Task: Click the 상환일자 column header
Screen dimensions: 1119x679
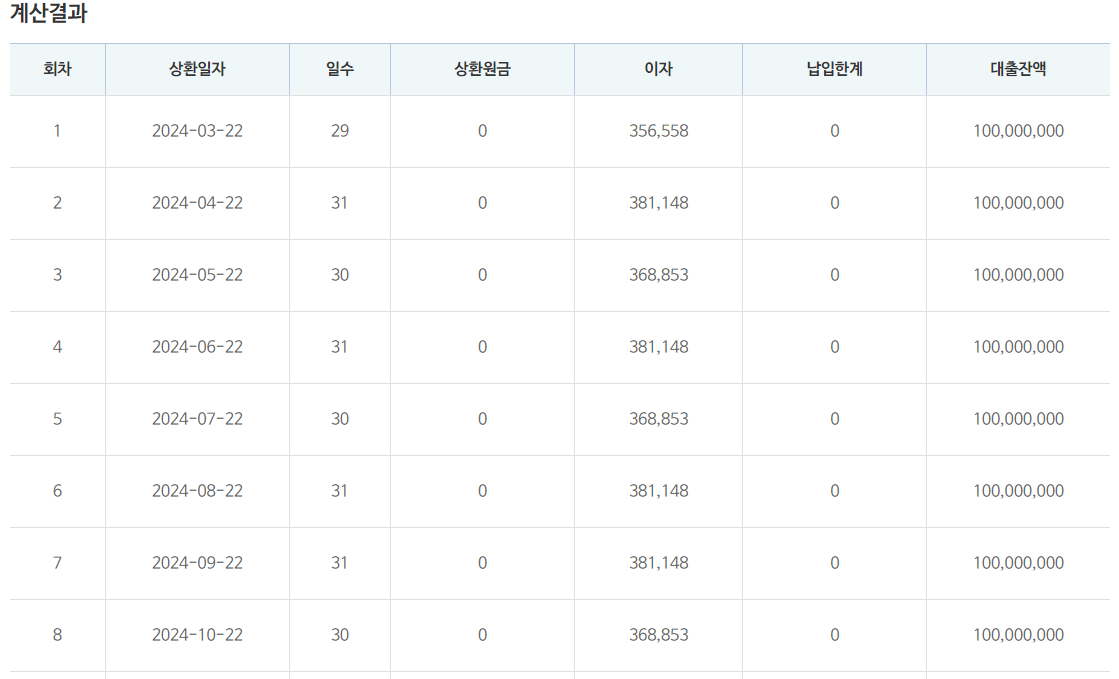Action: click(196, 68)
